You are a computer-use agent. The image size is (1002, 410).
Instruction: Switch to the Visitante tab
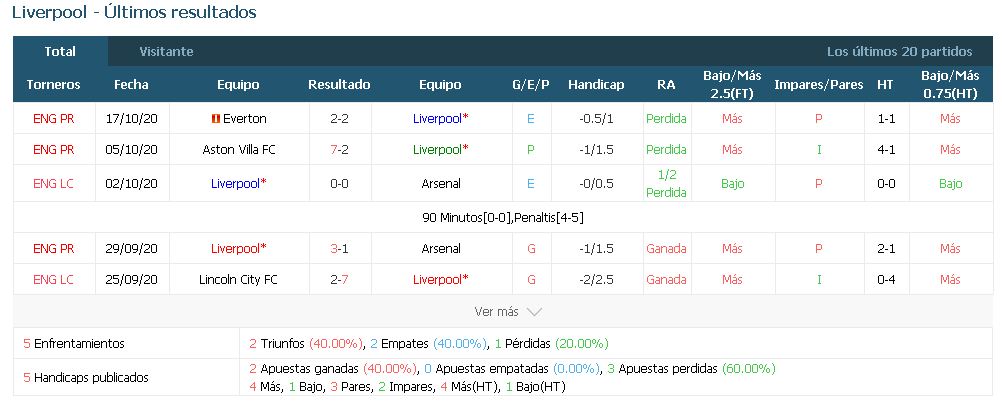click(166, 52)
